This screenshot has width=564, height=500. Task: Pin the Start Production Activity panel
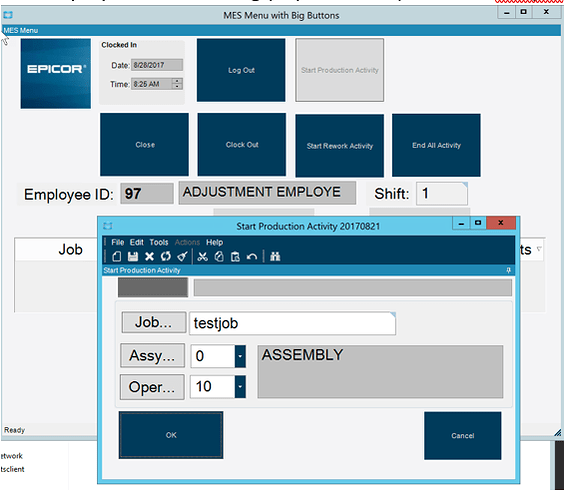click(508, 270)
